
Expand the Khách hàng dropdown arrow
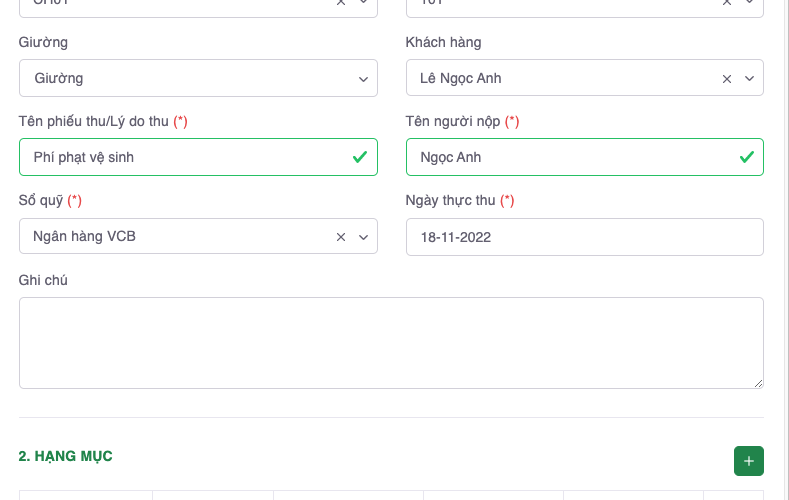click(750, 78)
